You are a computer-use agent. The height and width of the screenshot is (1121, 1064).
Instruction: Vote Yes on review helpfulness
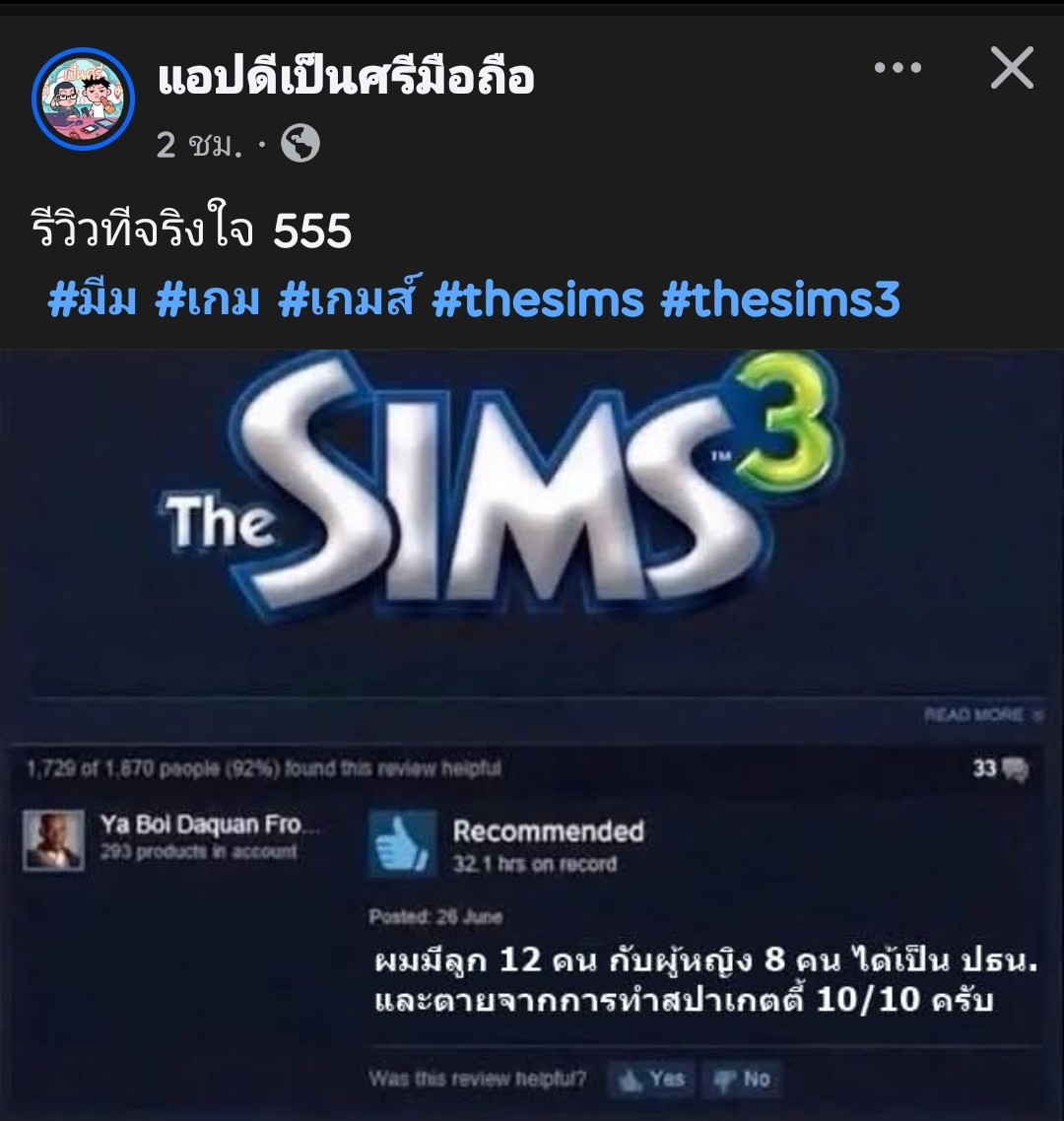pyautogui.click(x=650, y=1079)
